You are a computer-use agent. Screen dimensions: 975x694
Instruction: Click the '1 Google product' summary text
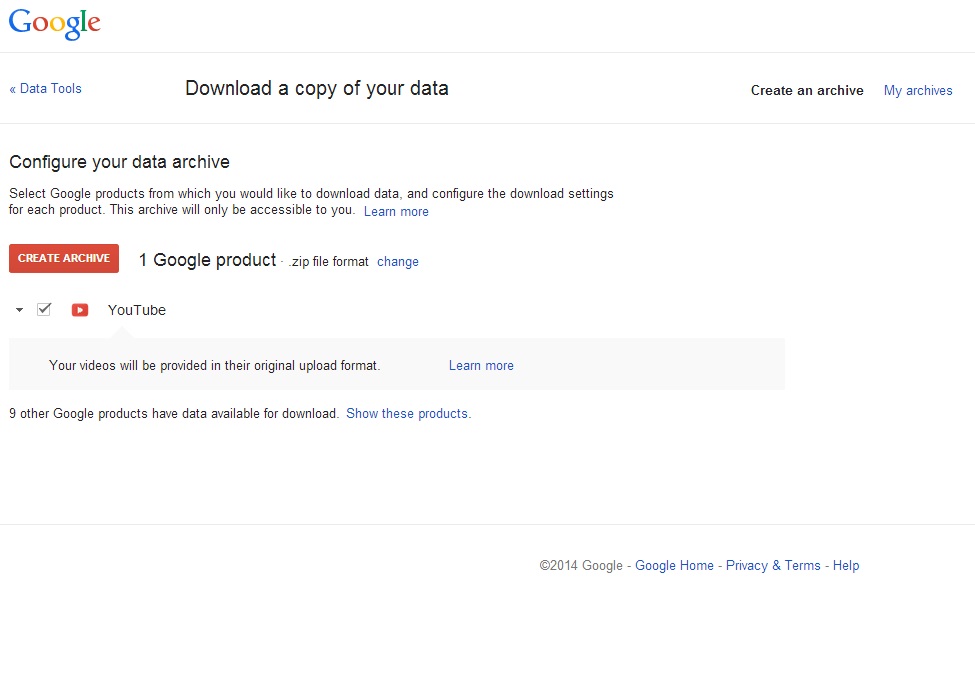point(207,260)
